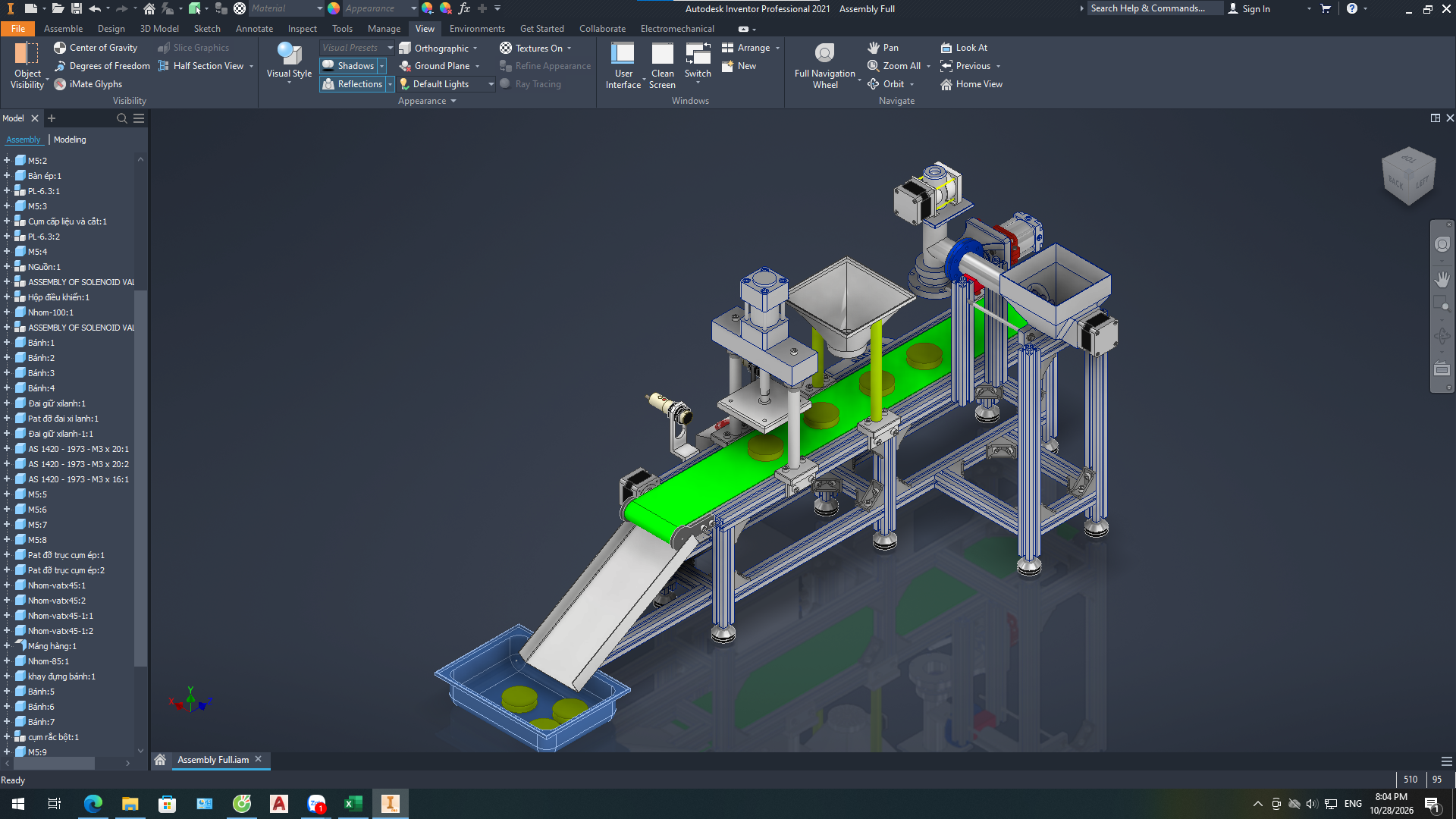The image size is (1456, 819).
Task: Open Microsoft Edge from the taskbar
Action: (93, 804)
